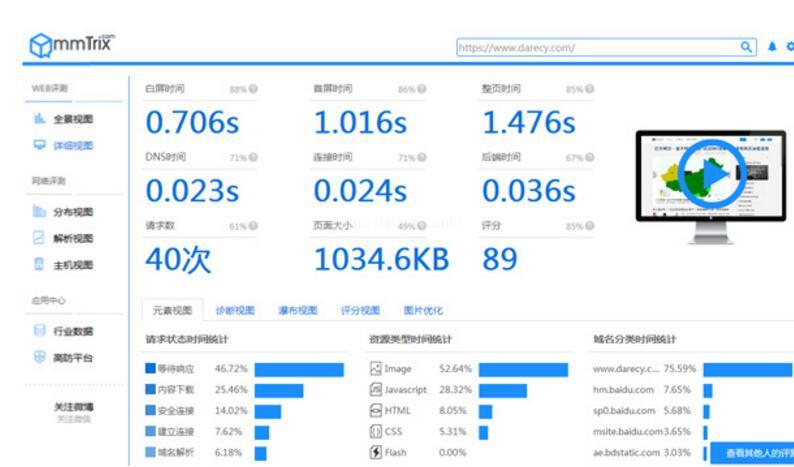
Task: Click the mmTrix logo
Action: (72, 45)
